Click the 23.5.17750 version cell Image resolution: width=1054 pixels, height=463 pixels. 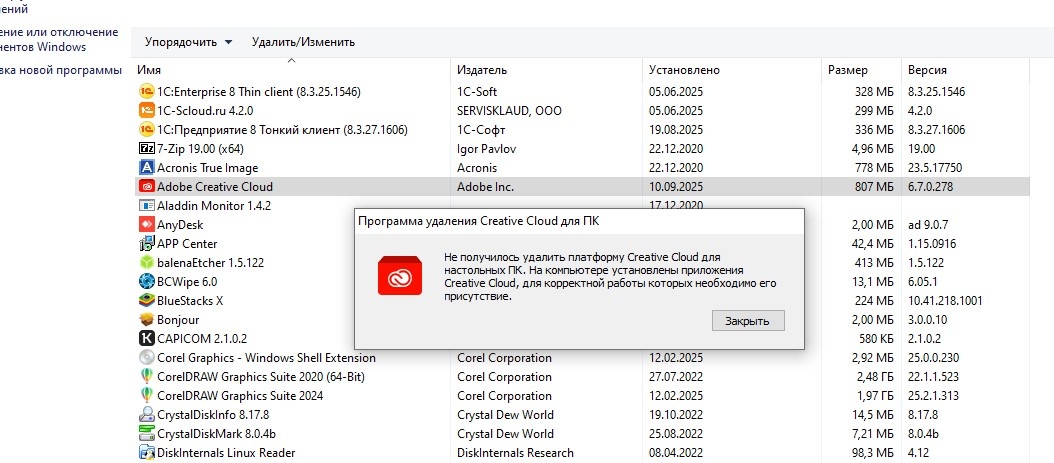(935, 167)
